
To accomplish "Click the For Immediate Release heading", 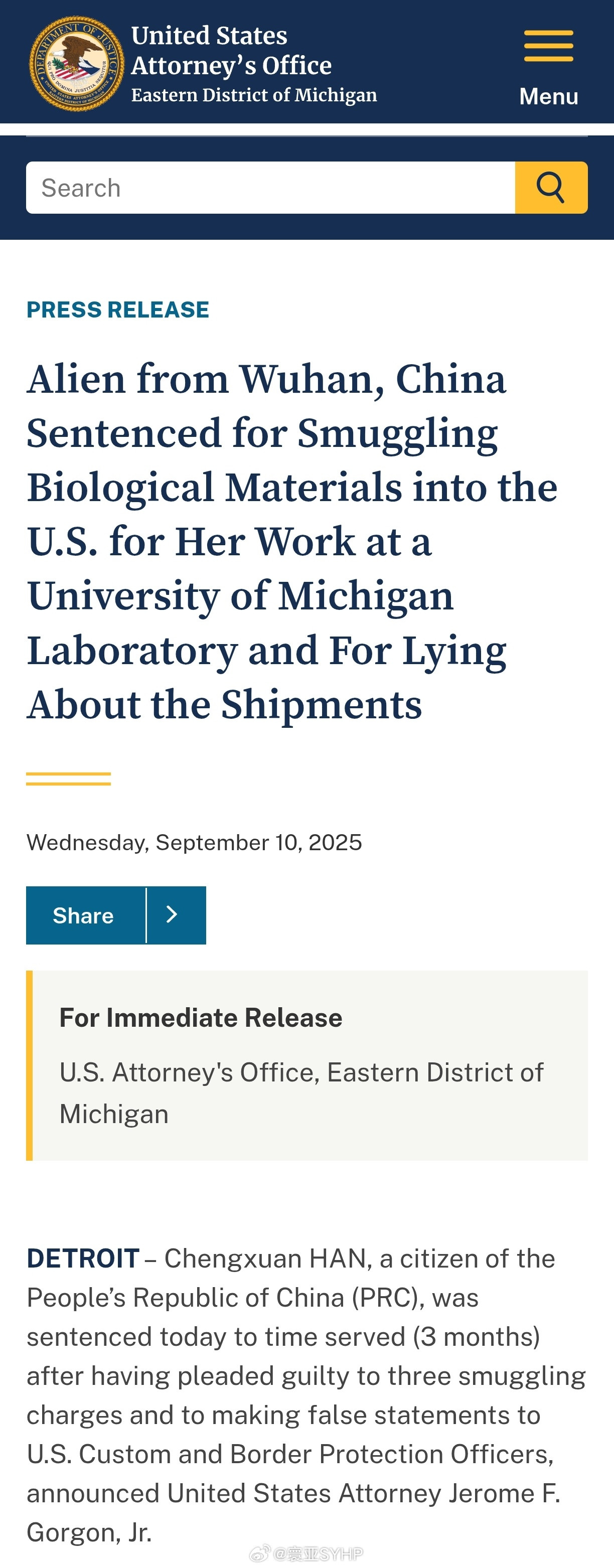I will click(201, 1018).
